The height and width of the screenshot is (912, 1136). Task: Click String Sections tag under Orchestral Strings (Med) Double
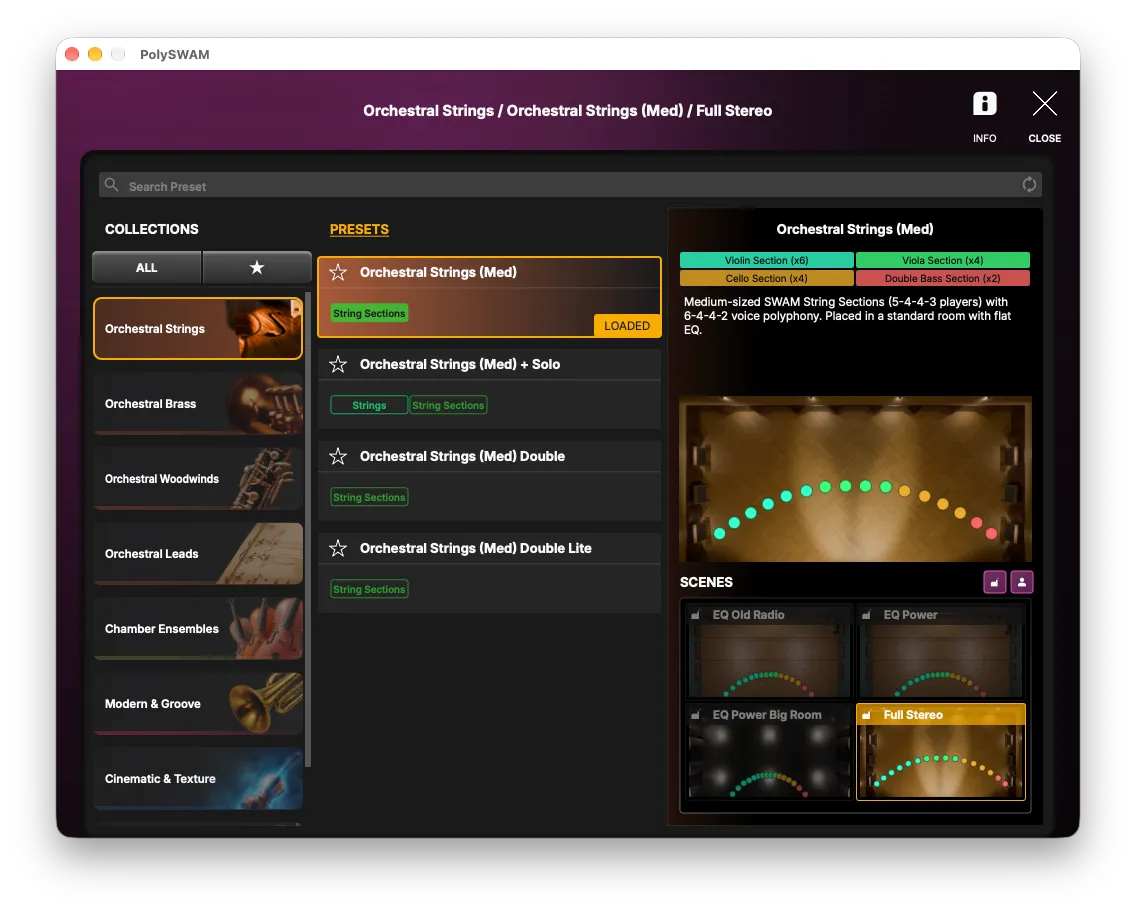(369, 497)
